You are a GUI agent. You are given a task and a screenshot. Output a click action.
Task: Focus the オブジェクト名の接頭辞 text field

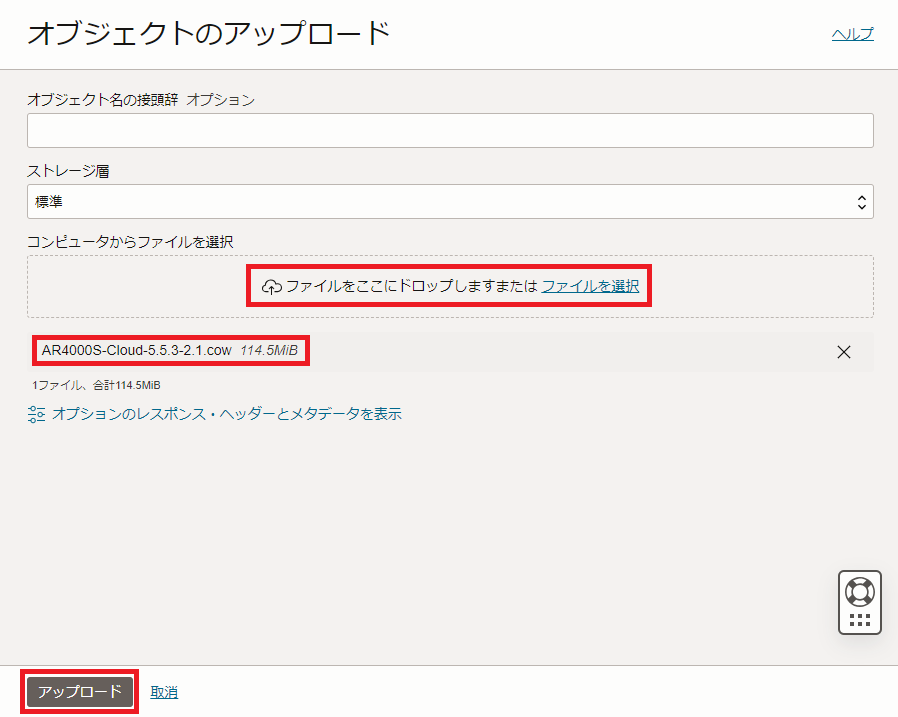(449, 131)
